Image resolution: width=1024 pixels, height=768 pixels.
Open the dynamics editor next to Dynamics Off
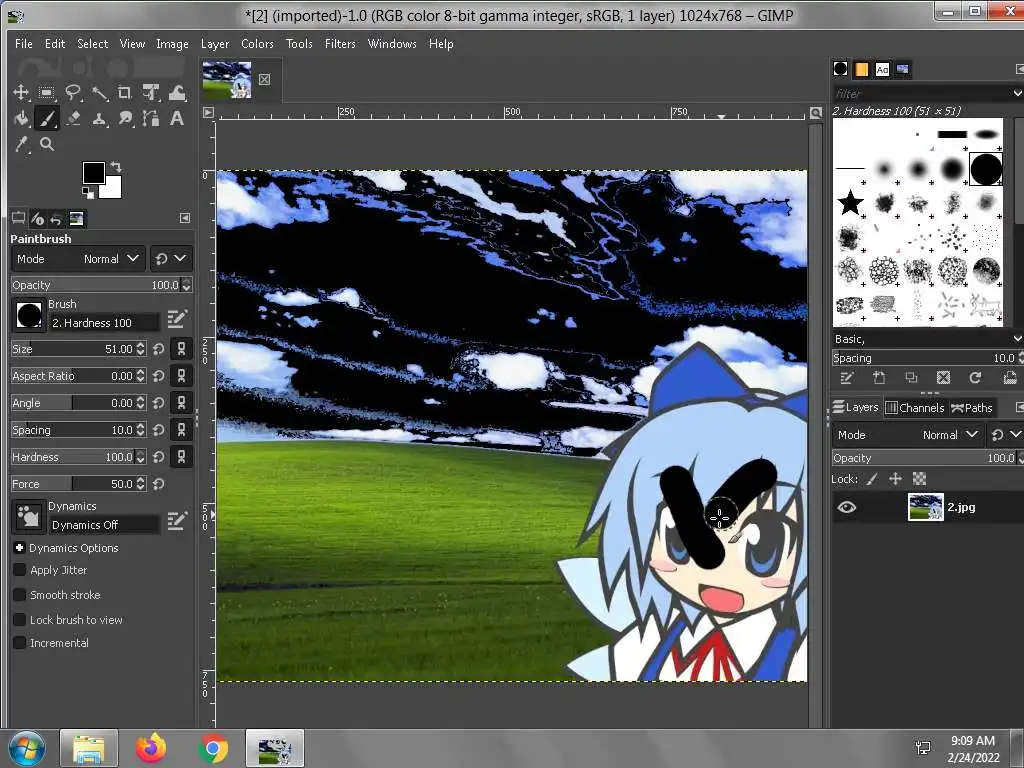pos(177,520)
